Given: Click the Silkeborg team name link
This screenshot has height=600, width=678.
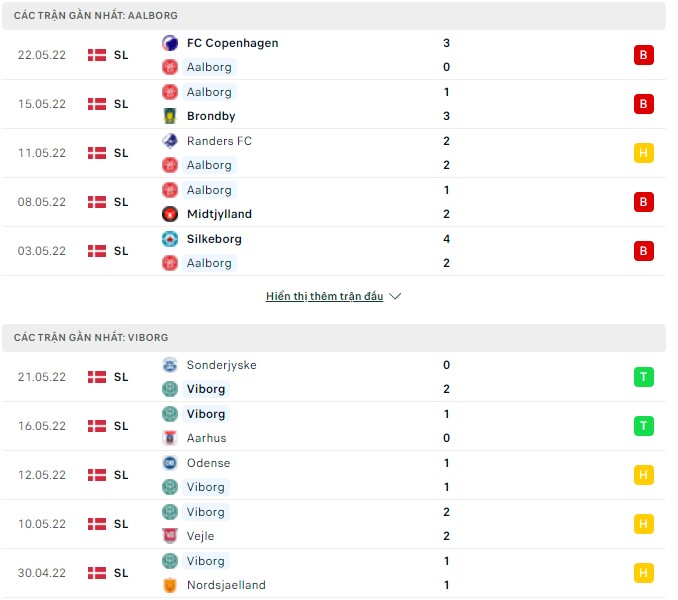Looking at the screenshot, I should (214, 239).
